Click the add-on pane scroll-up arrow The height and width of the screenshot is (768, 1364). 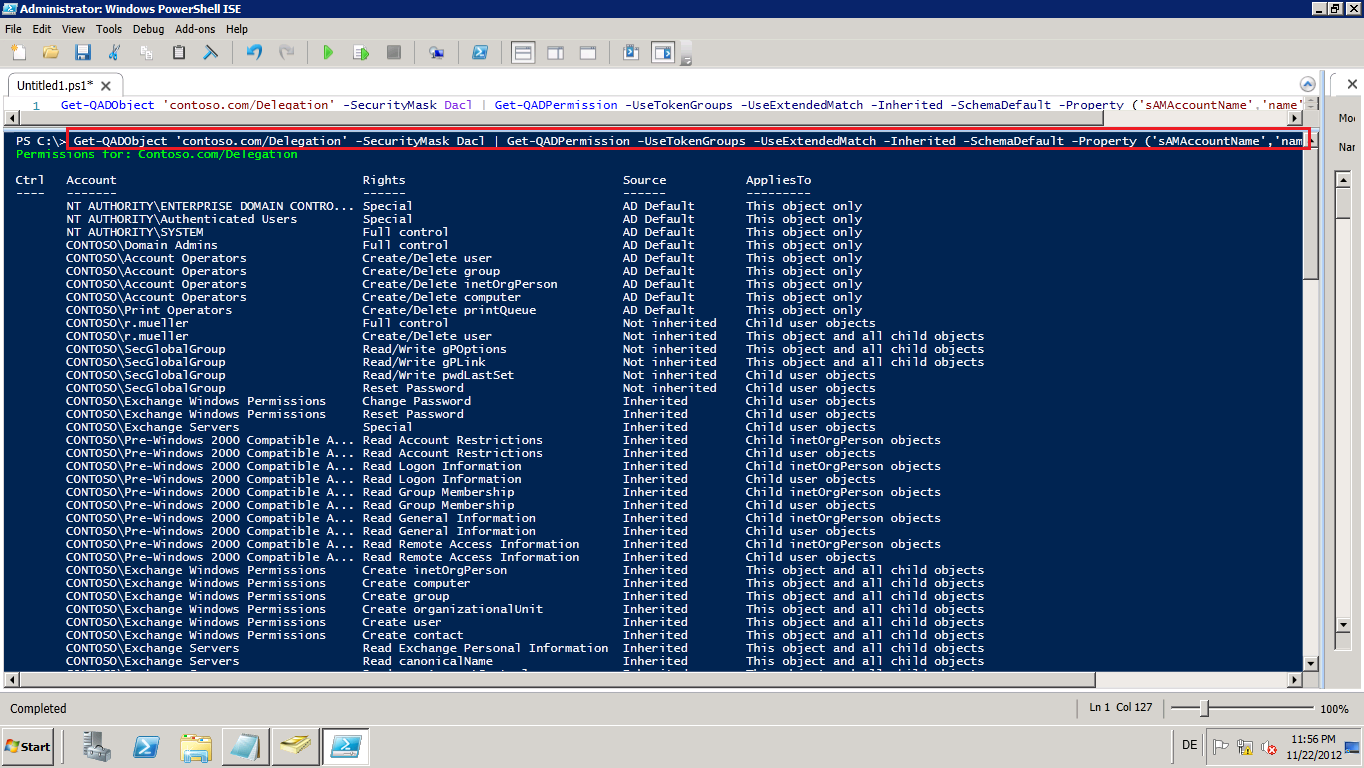(x=1343, y=179)
